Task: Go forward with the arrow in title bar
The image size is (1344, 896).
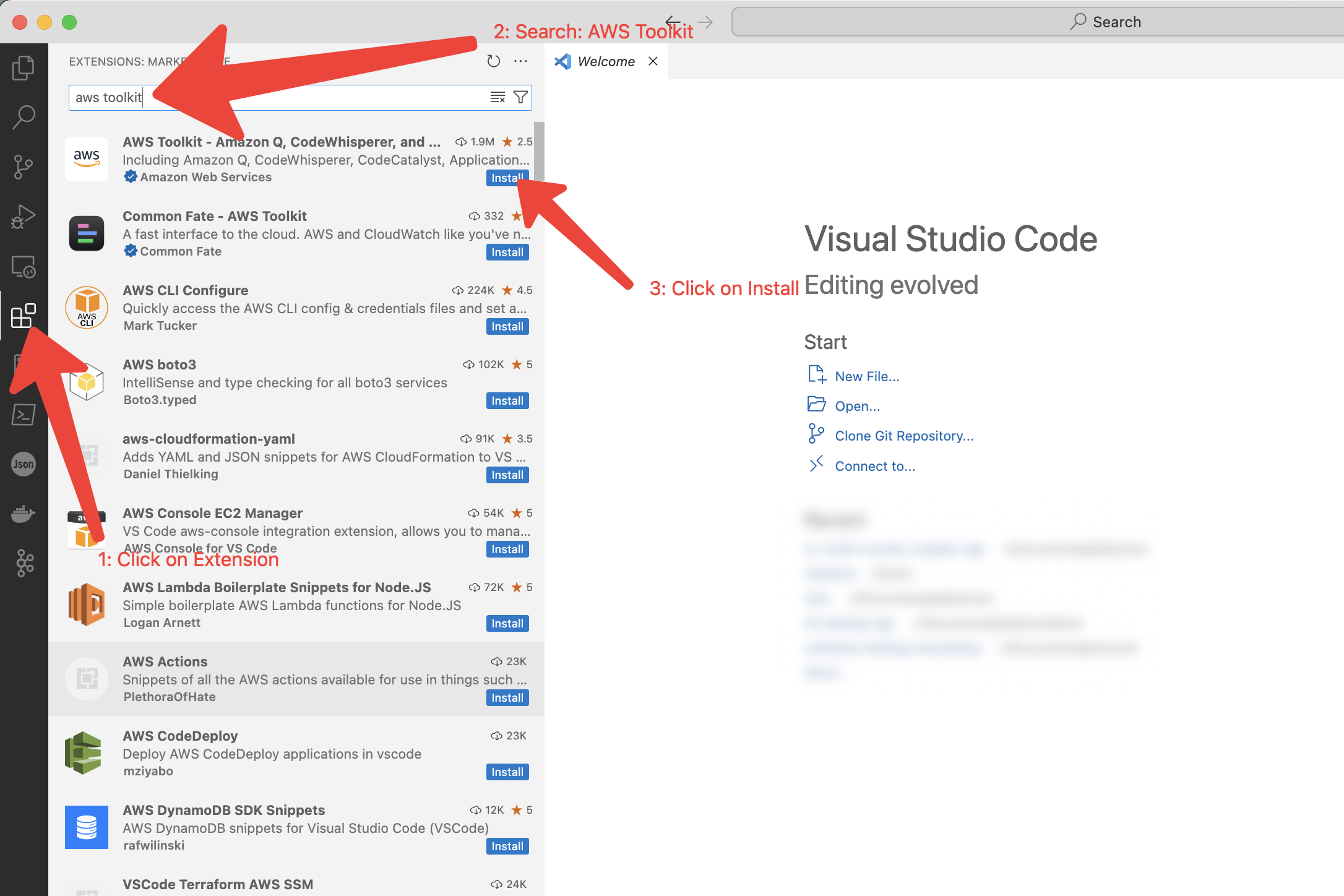Action: click(x=705, y=22)
